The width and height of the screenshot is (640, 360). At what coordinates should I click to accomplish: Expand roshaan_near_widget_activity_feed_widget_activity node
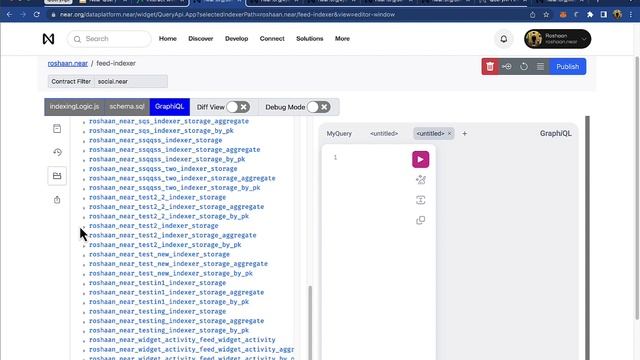tap(84, 341)
